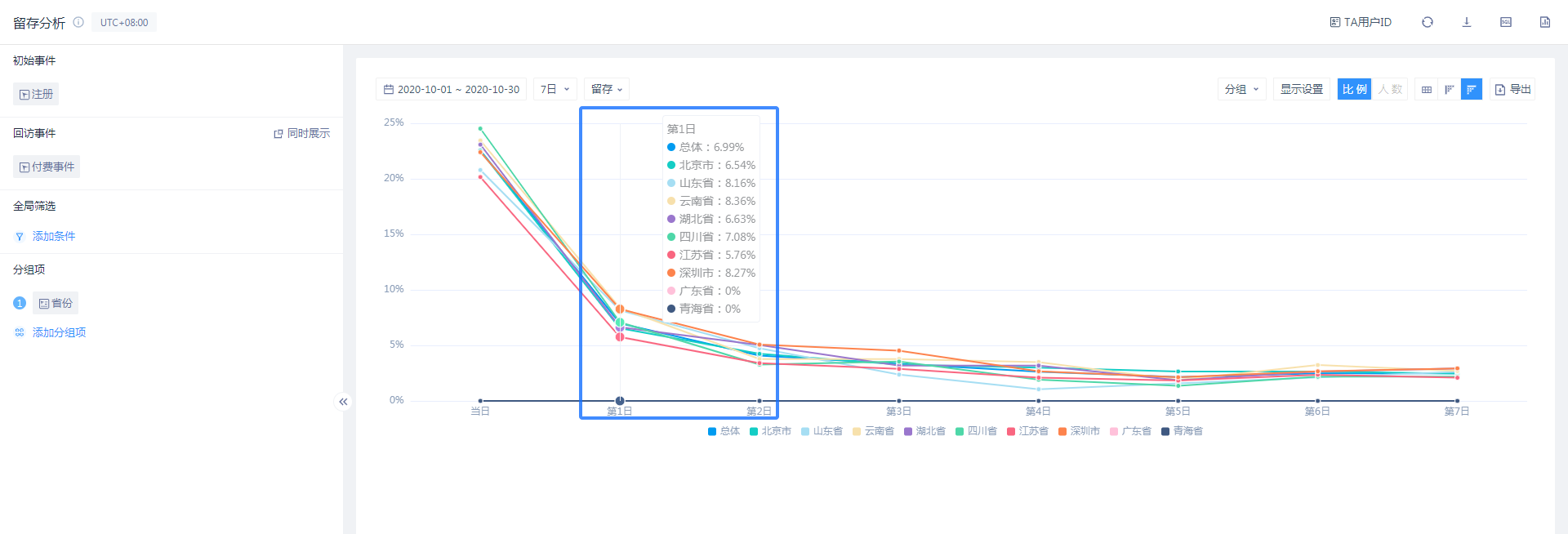Click the report chart icon at top right
This screenshot has height=534, width=1568.
coord(1544,22)
